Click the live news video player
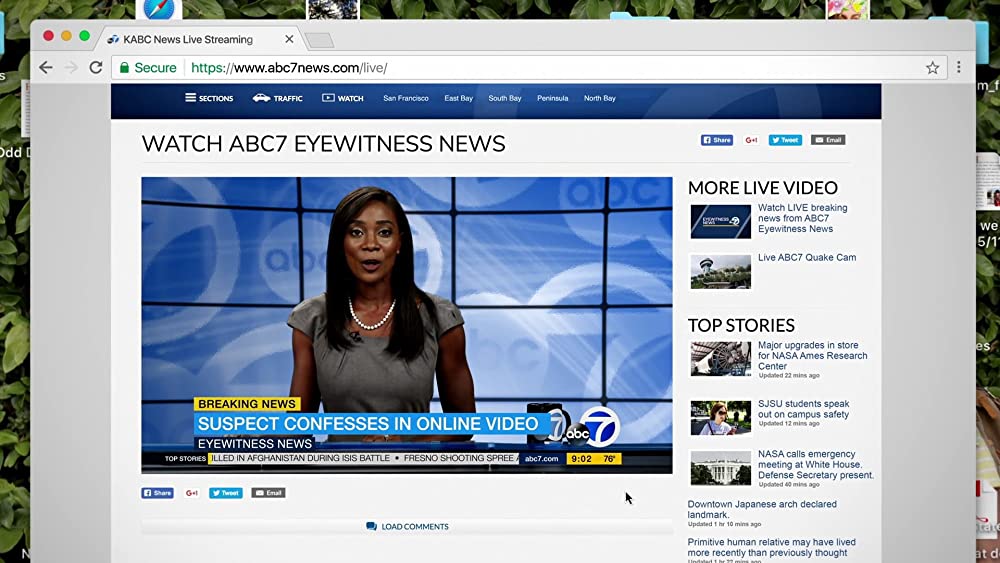The image size is (1000, 563). [x=407, y=325]
